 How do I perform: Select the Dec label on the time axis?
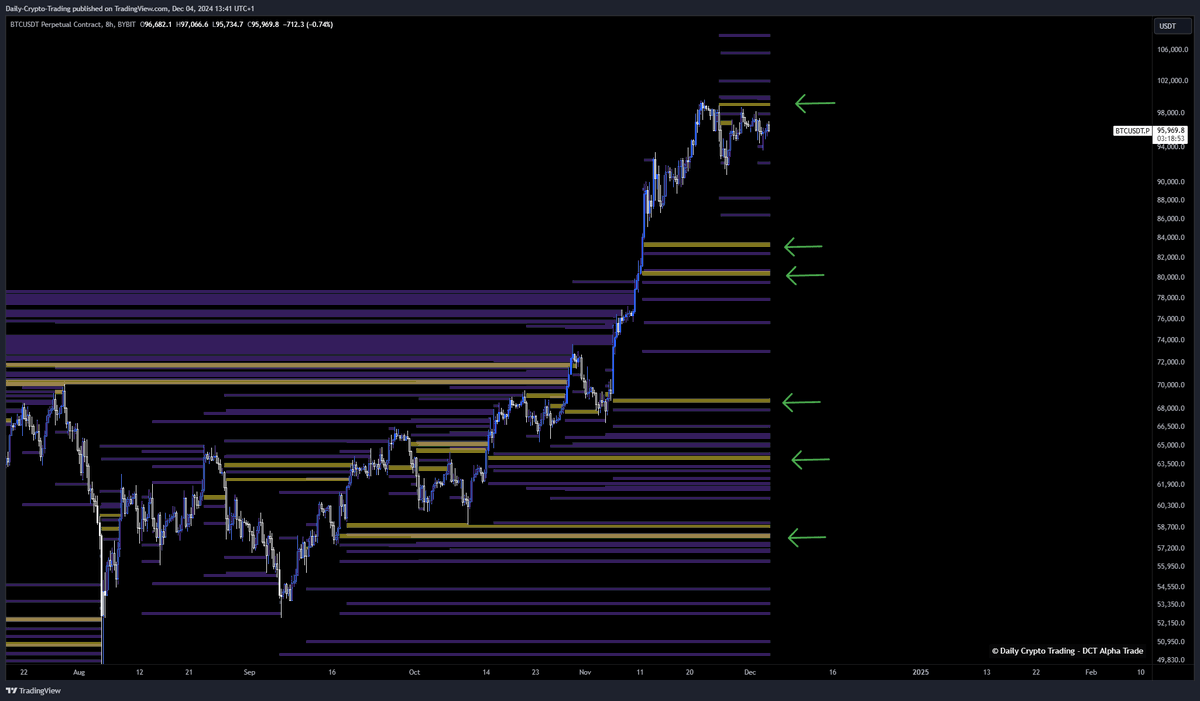pos(750,673)
